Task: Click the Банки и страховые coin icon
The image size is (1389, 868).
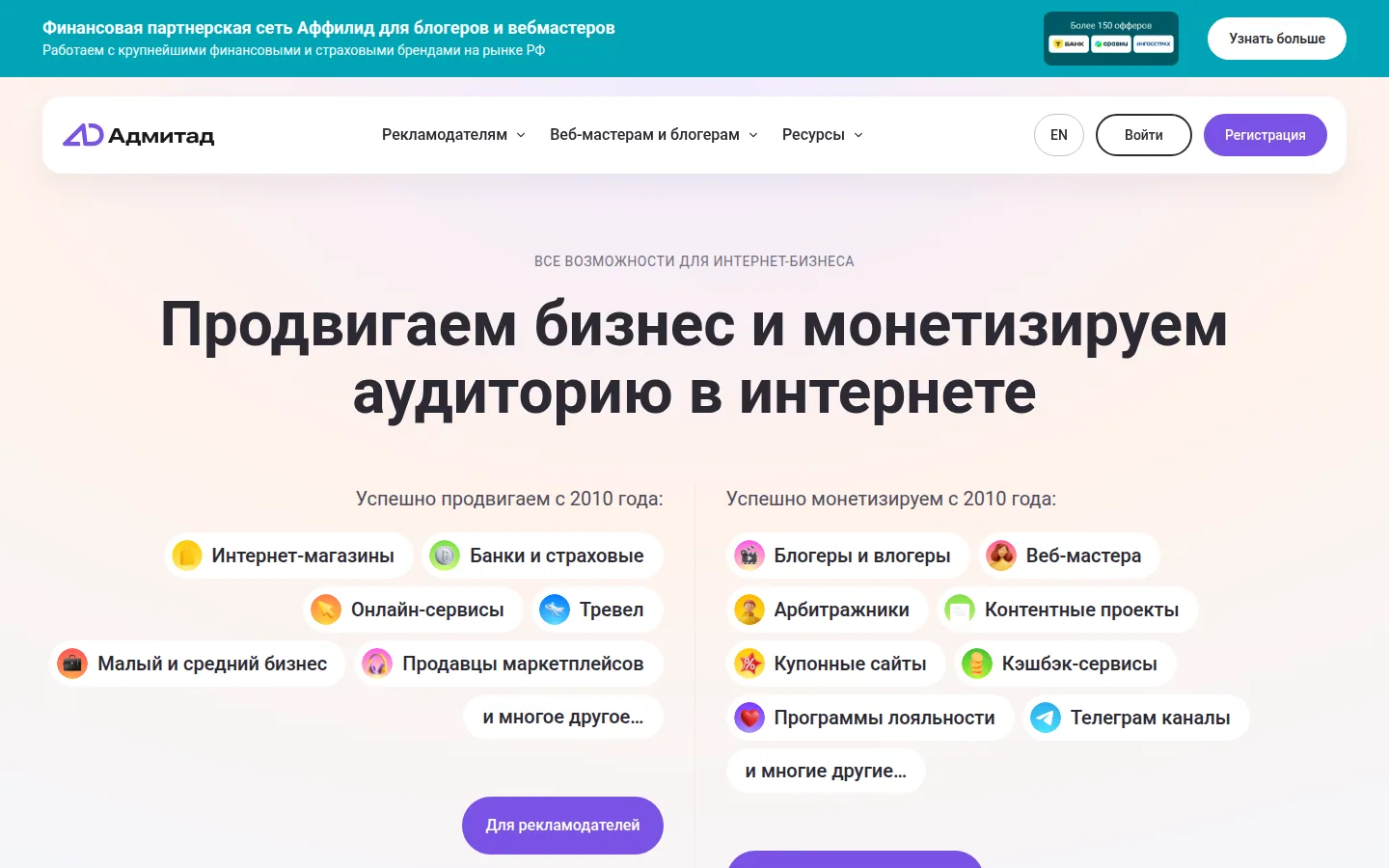Action: tap(445, 556)
